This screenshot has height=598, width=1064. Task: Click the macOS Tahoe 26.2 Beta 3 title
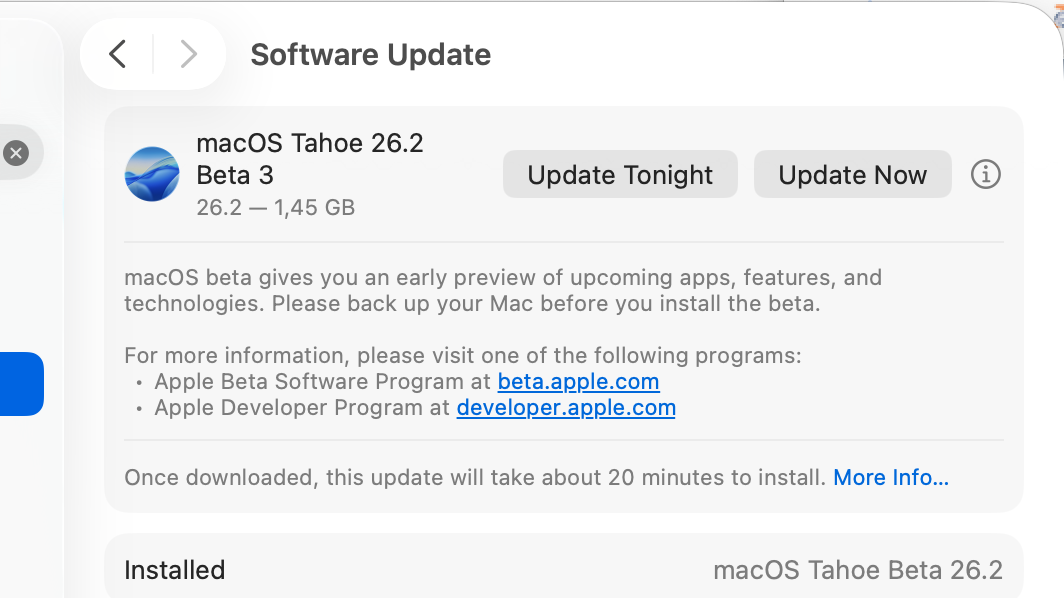pyautogui.click(x=310, y=159)
